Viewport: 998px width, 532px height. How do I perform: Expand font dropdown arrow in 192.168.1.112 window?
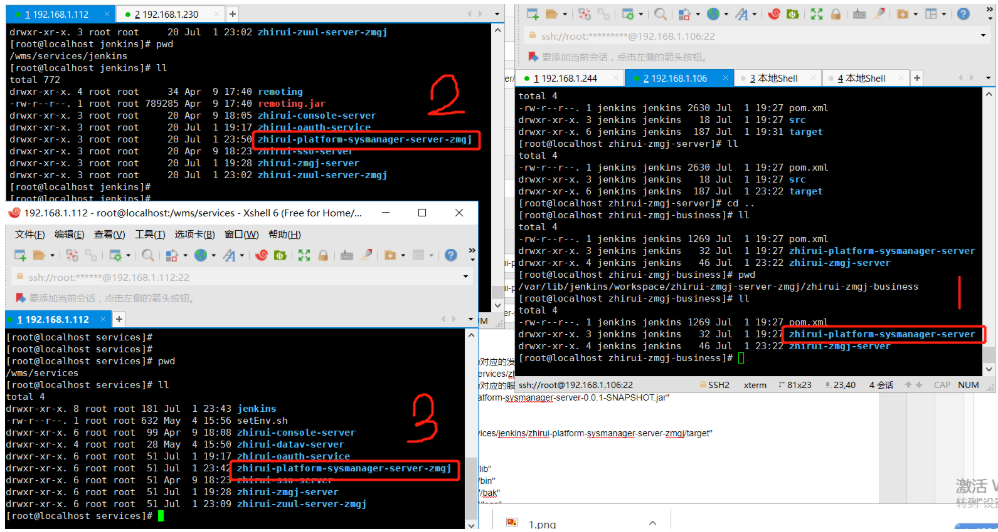(242, 256)
